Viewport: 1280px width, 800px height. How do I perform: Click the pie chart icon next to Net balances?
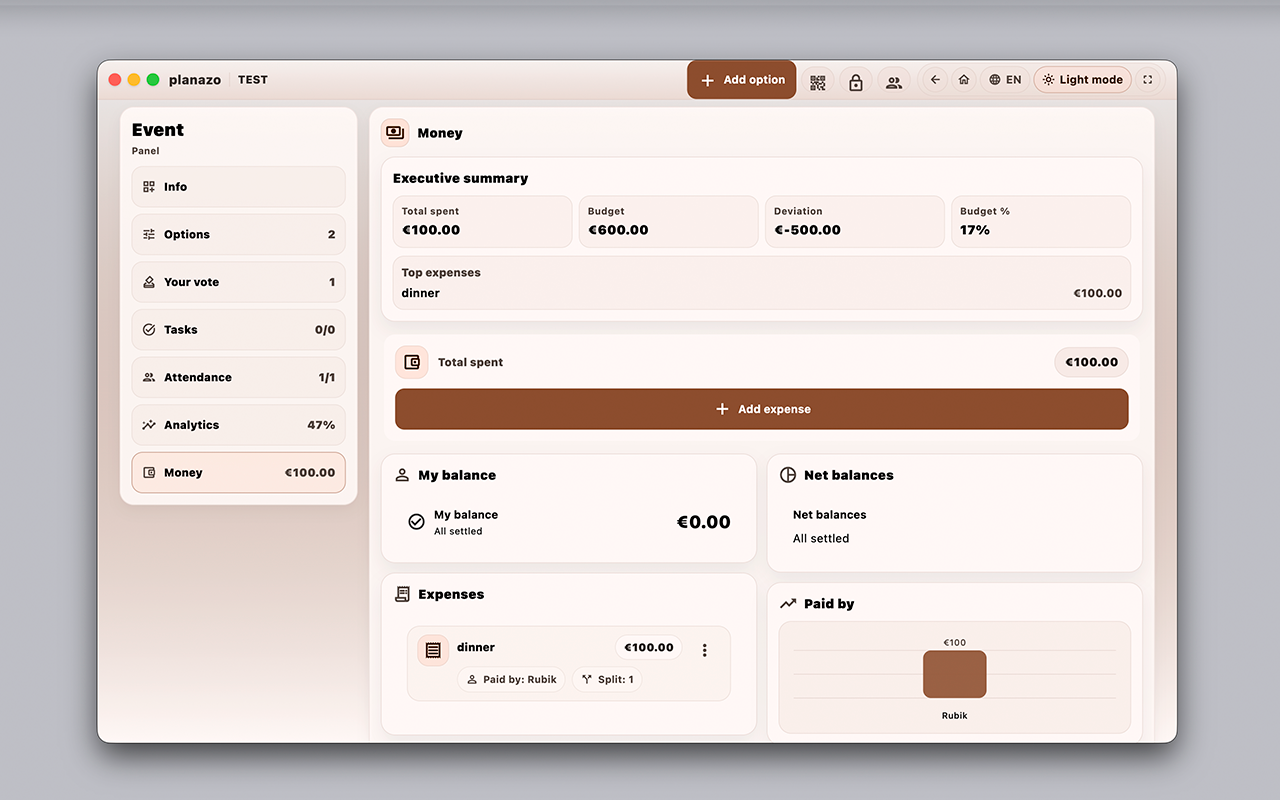point(788,475)
